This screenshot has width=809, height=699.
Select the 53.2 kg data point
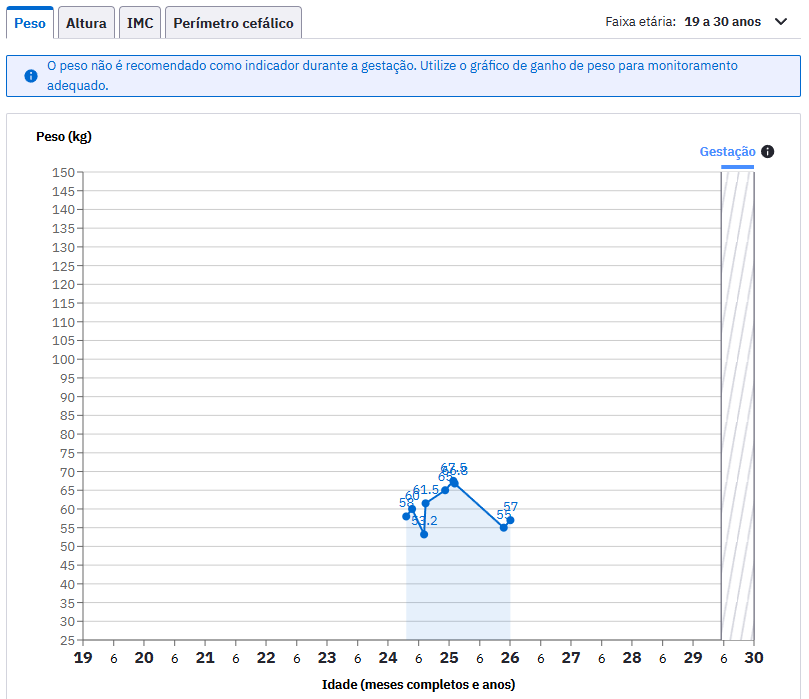coord(424,534)
